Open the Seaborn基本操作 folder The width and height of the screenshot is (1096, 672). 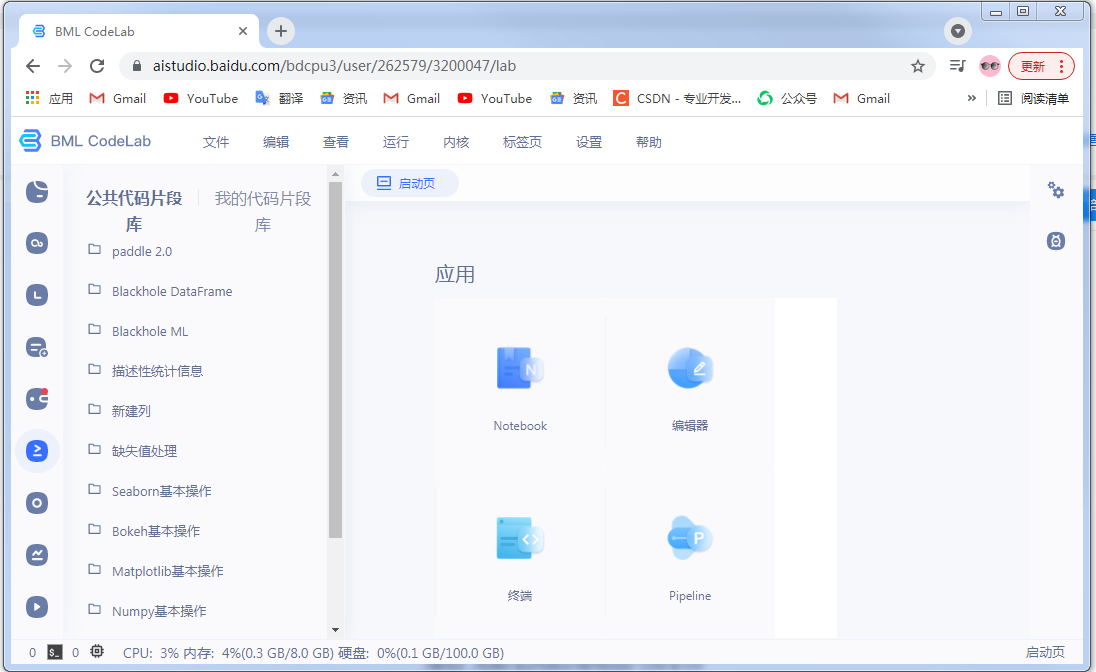[150, 491]
